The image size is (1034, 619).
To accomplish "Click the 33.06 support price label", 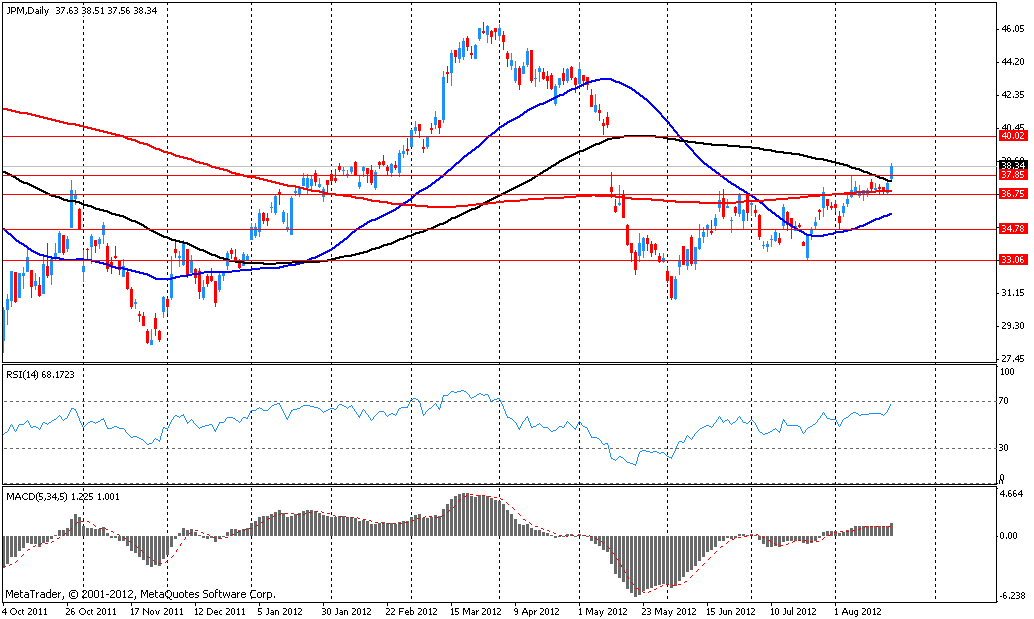I will point(1013,260).
